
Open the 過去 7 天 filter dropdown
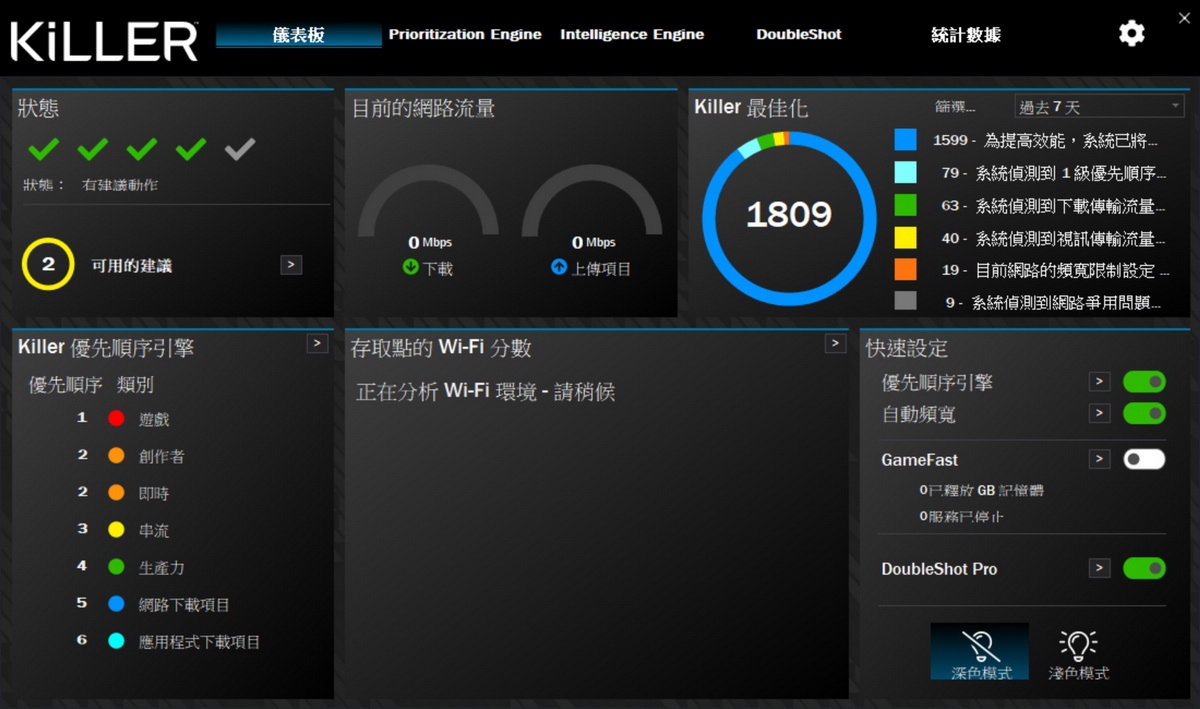(x=1098, y=107)
